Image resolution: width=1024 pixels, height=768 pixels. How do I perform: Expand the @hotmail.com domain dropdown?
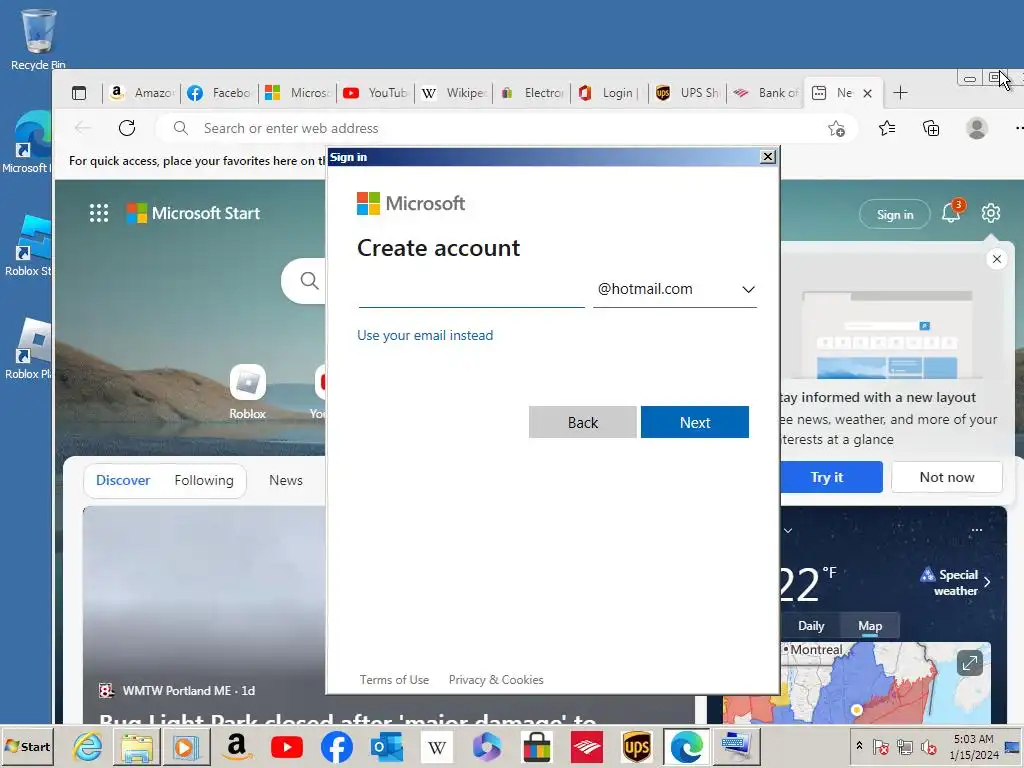click(675, 289)
